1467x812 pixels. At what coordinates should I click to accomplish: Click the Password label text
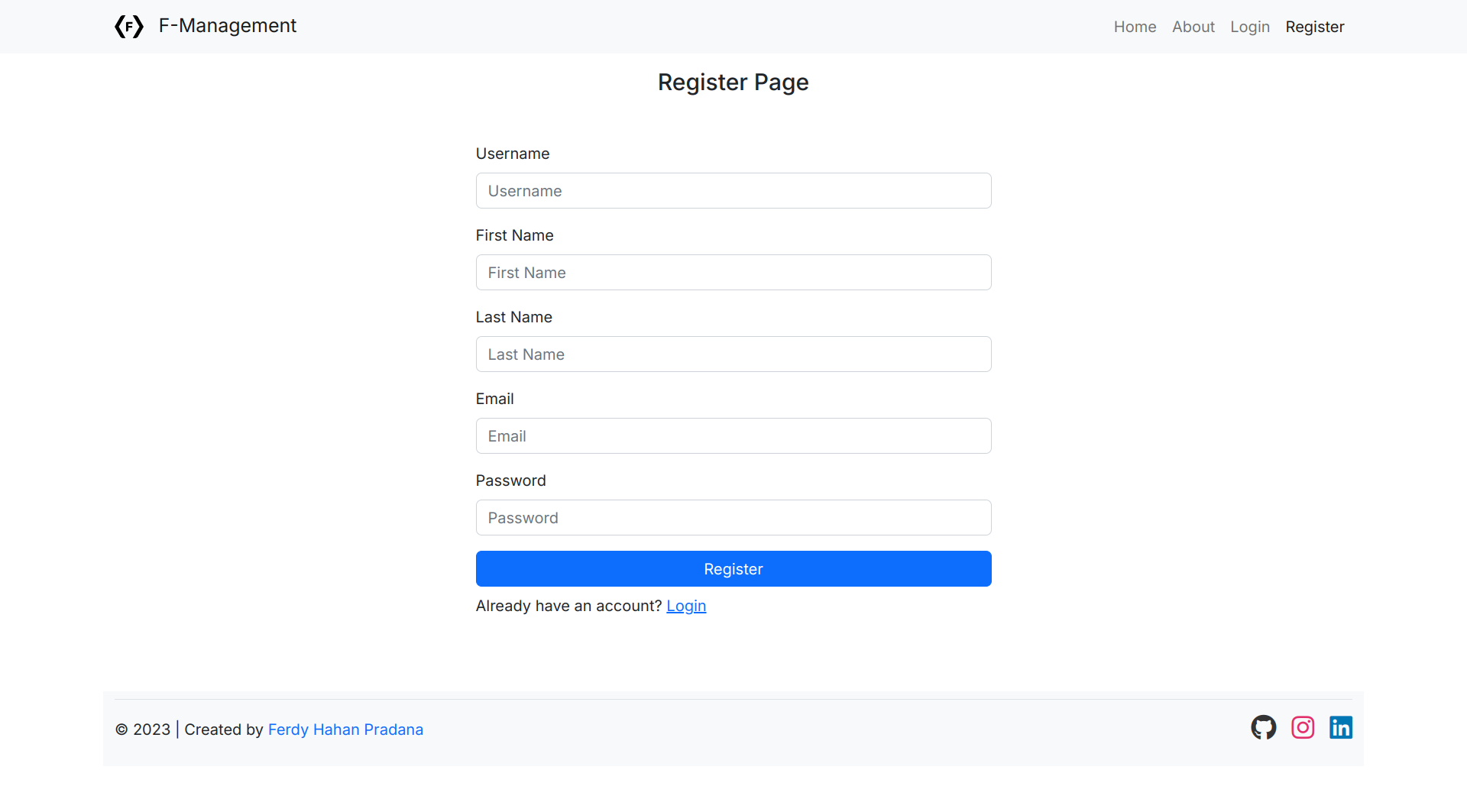[510, 480]
